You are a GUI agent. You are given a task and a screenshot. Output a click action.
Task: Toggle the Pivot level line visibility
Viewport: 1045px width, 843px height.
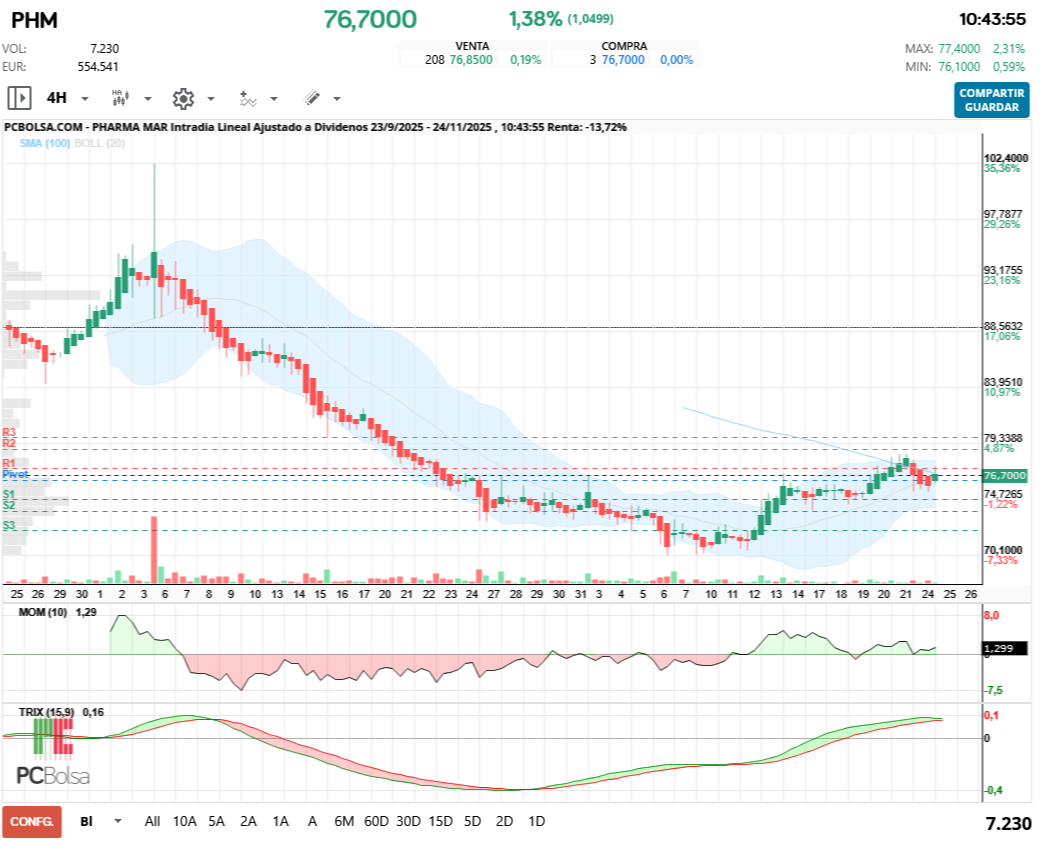point(15,475)
